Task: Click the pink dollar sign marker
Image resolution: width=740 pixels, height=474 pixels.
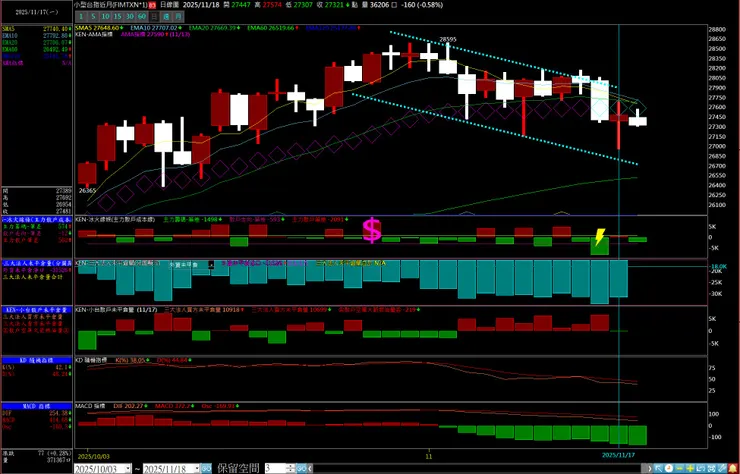Action: [372, 230]
